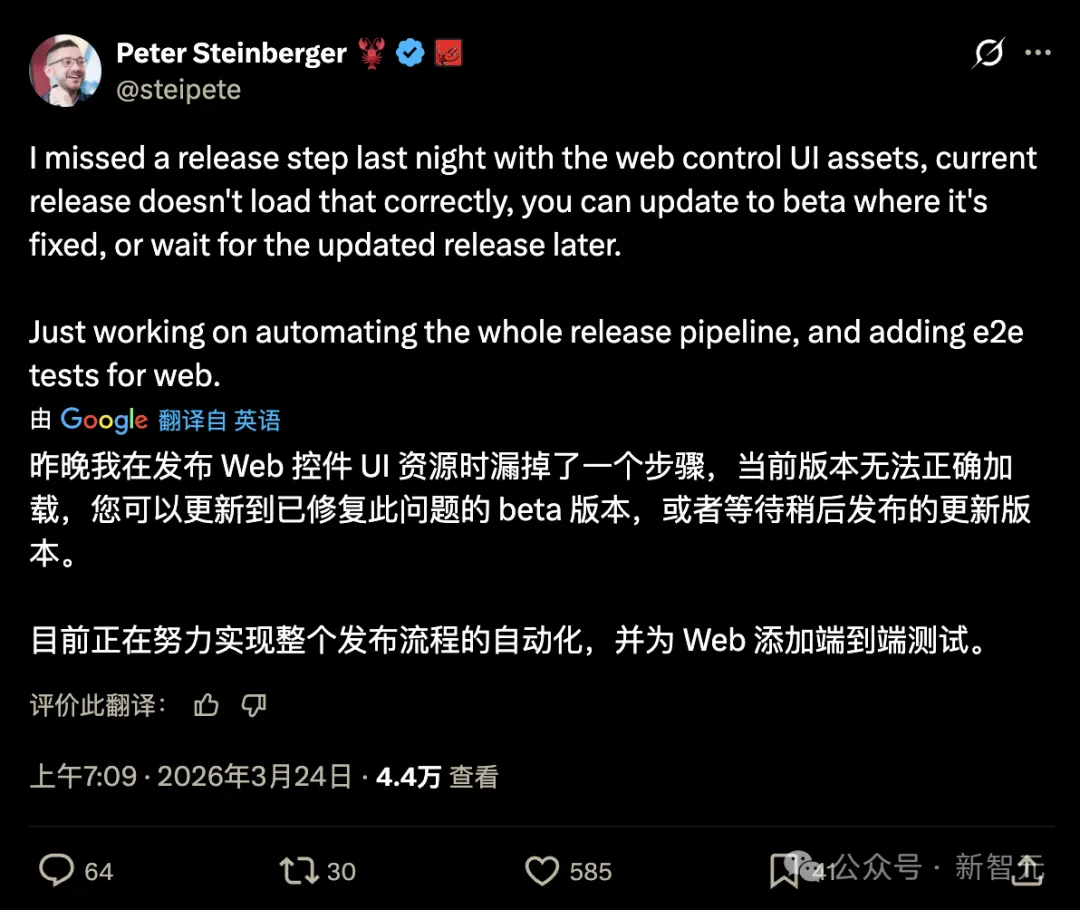Click the blue verified checkmark badge
Image resolution: width=1080 pixels, height=910 pixels.
411,53
